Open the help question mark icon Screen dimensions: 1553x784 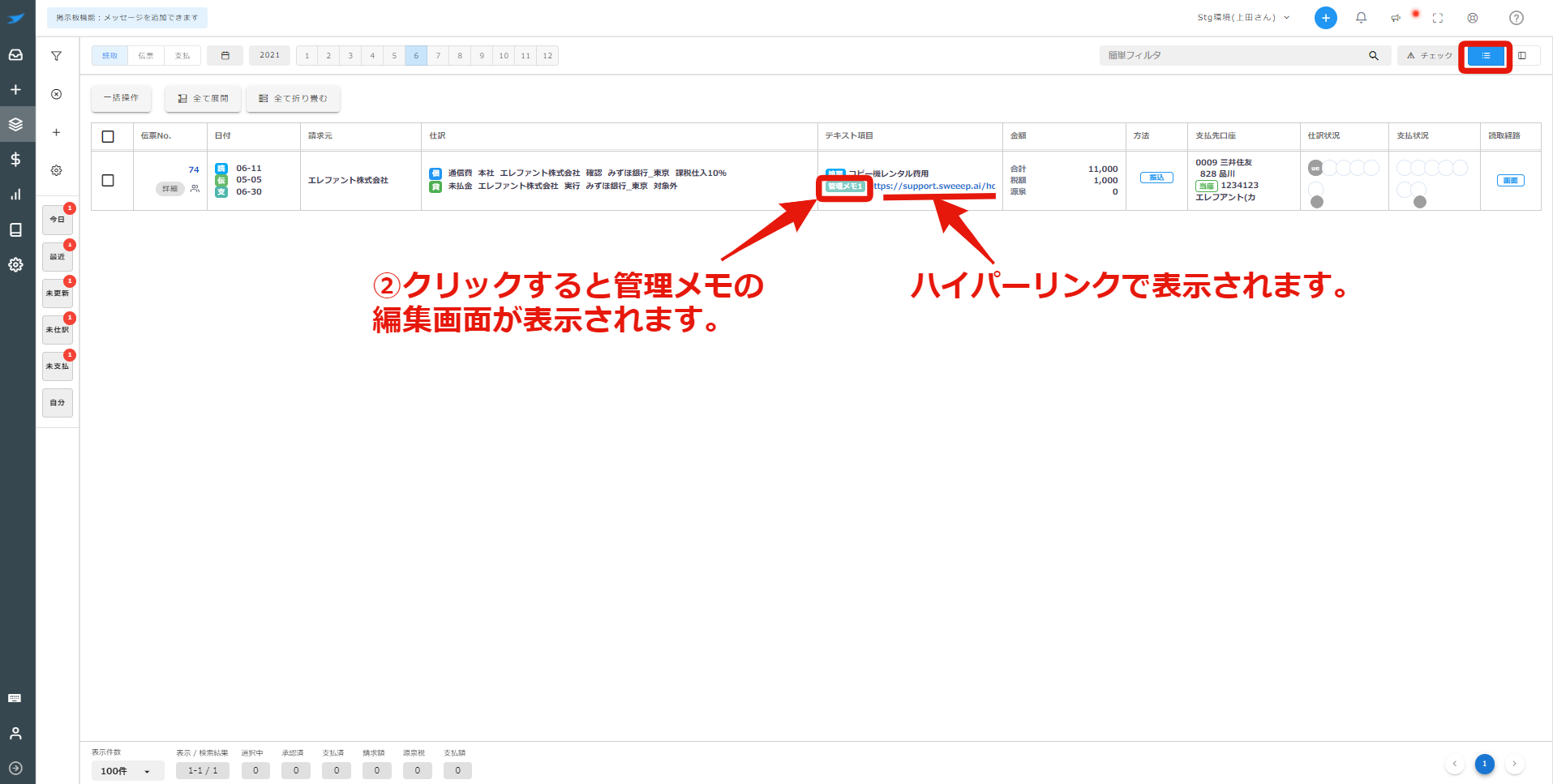tap(1516, 18)
